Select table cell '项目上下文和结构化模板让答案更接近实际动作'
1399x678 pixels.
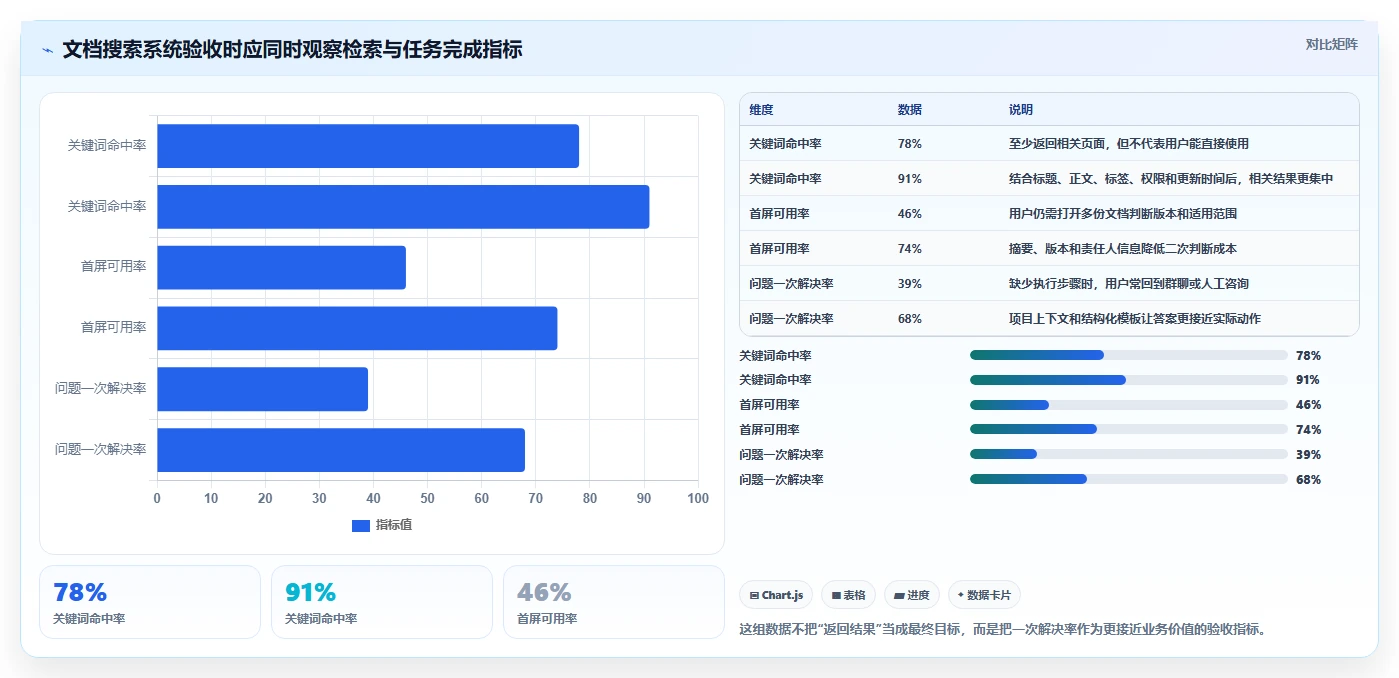(x=1135, y=319)
